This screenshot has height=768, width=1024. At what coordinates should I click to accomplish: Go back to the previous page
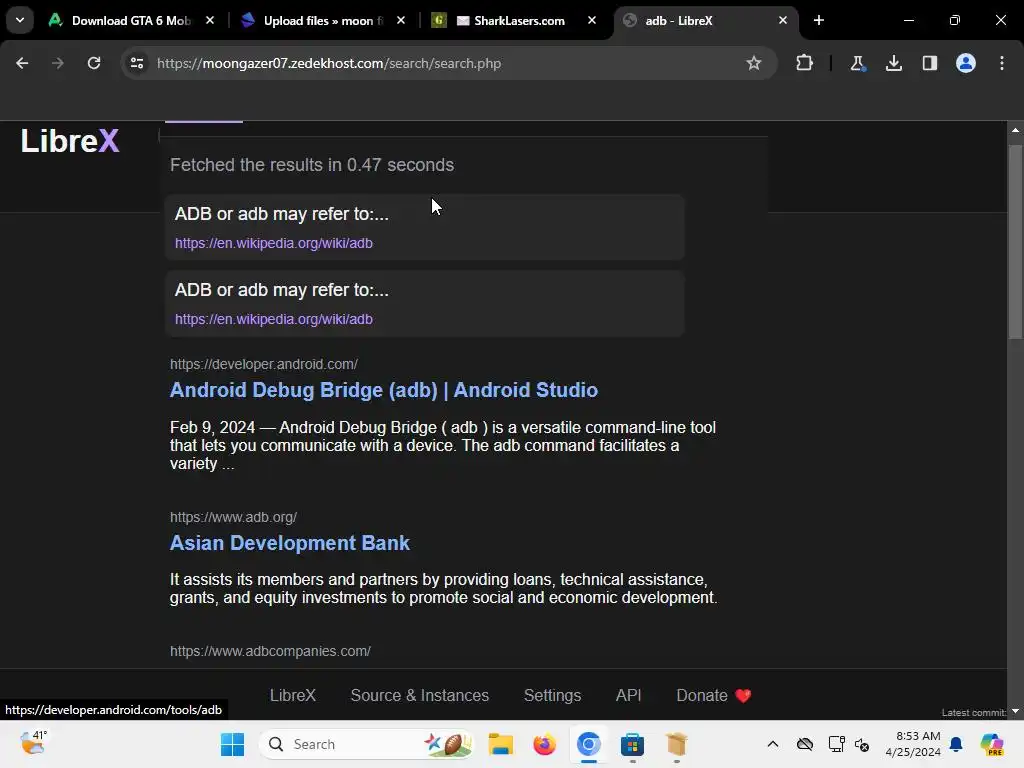pyautogui.click(x=22, y=63)
